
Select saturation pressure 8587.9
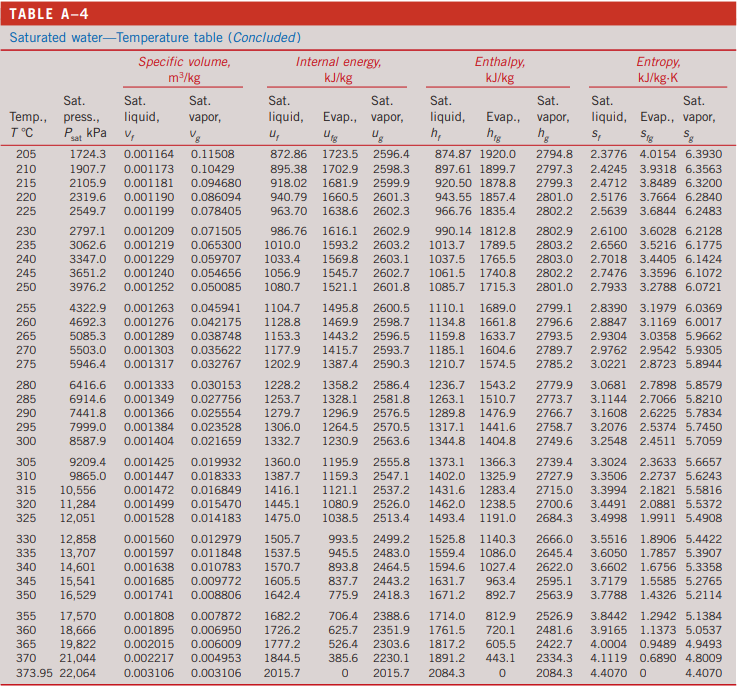pos(88,441)
